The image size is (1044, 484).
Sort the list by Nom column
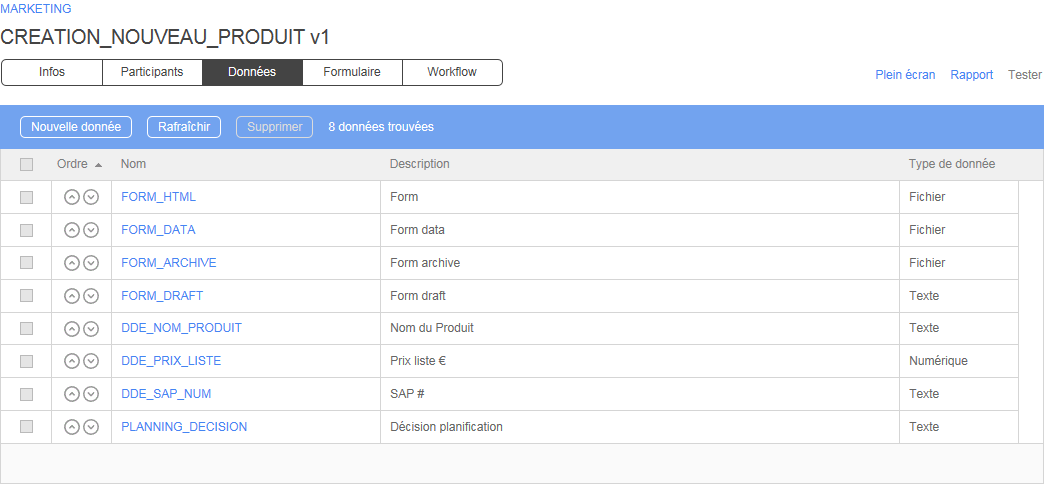point(134,164)
